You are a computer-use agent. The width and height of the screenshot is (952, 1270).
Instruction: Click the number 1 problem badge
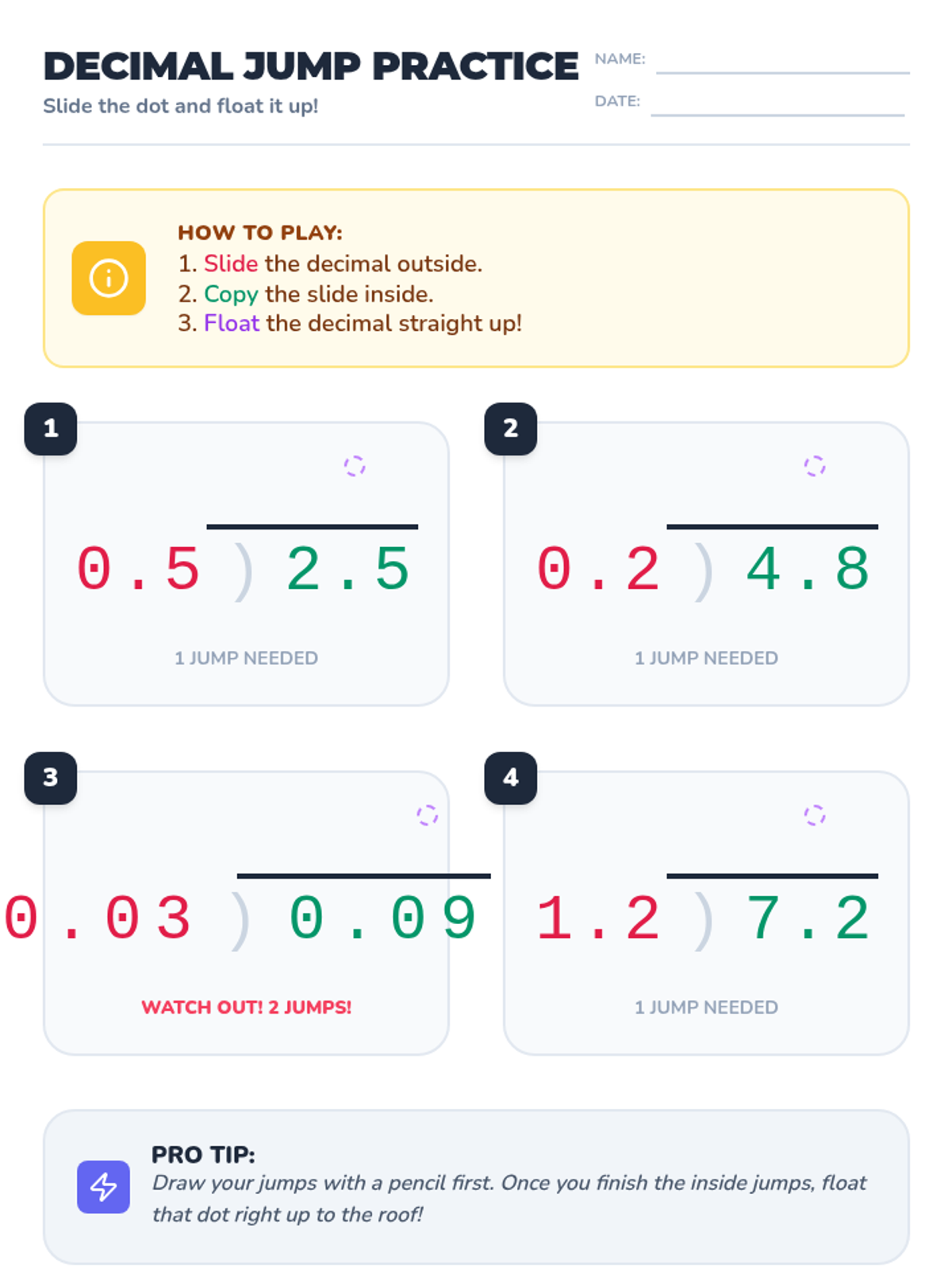click(x=51, y=429)
